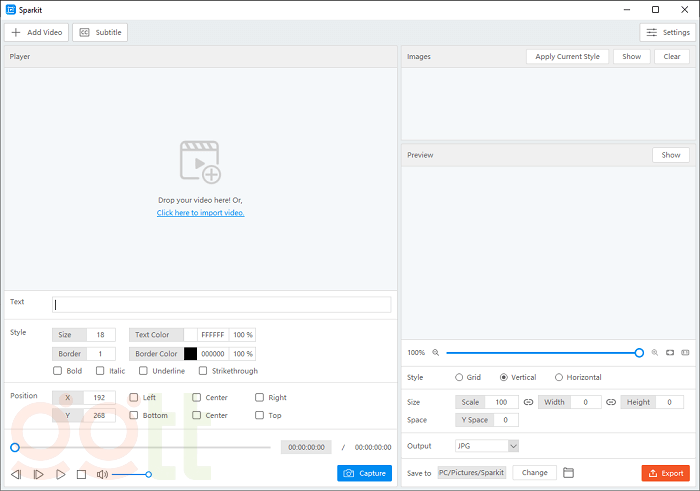The width and height of the screenshot is (700, 491).
Task: Toggle the Strikethrough checkbox
Action: click(x=203, y=371)
